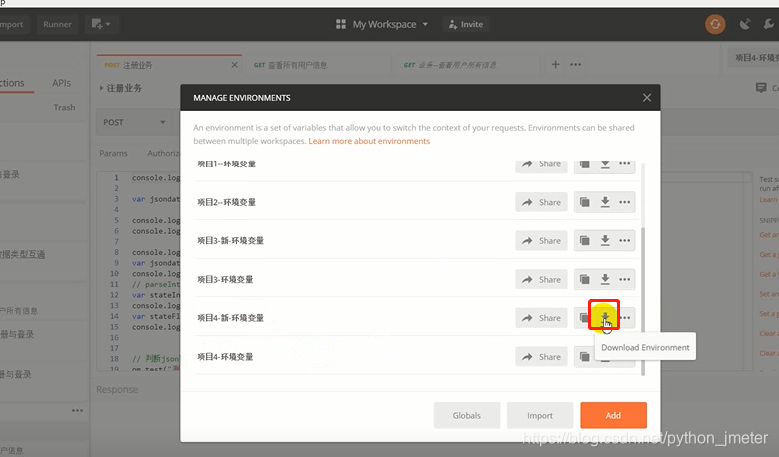Open more actions for 项目2--环境变量
The image size is (779, 457).
[624, 202]
